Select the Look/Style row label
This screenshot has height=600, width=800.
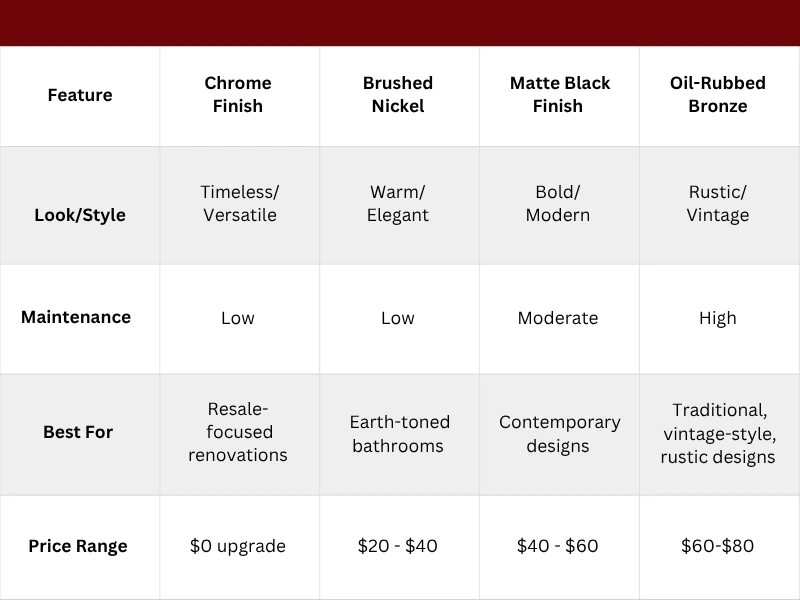[x=80, y=214]
